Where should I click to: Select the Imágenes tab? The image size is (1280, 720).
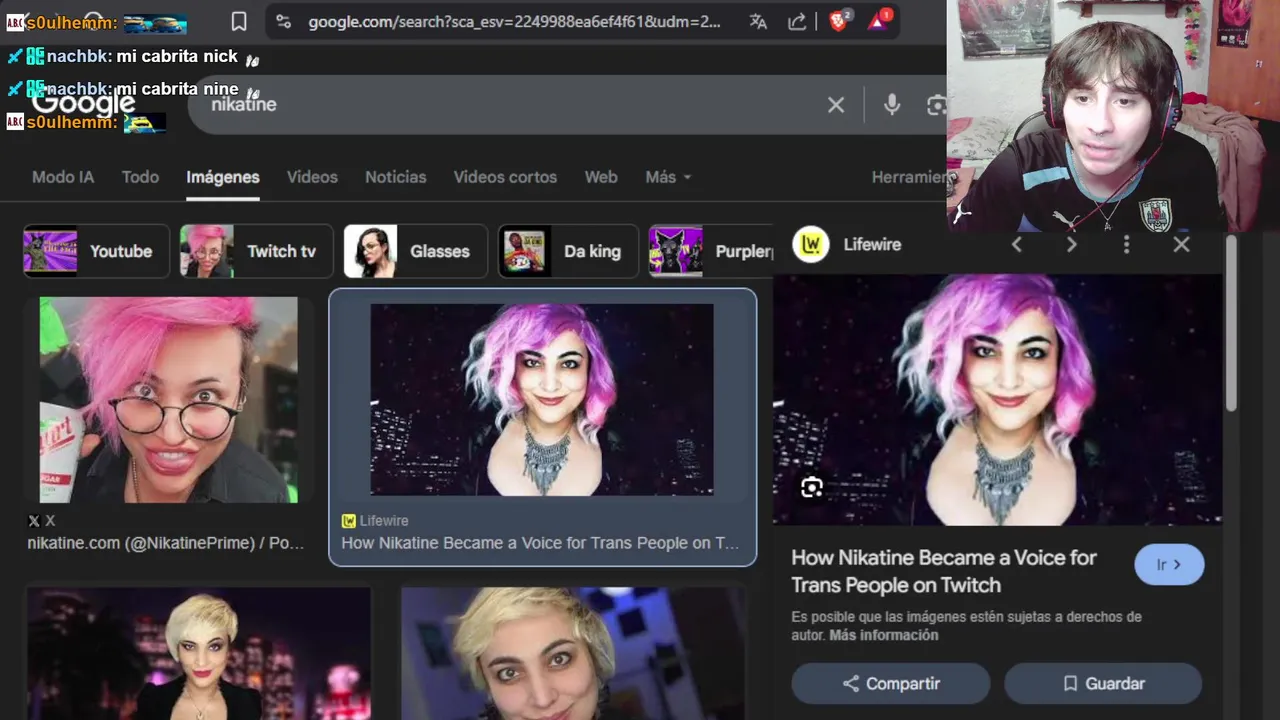(223, 177)
